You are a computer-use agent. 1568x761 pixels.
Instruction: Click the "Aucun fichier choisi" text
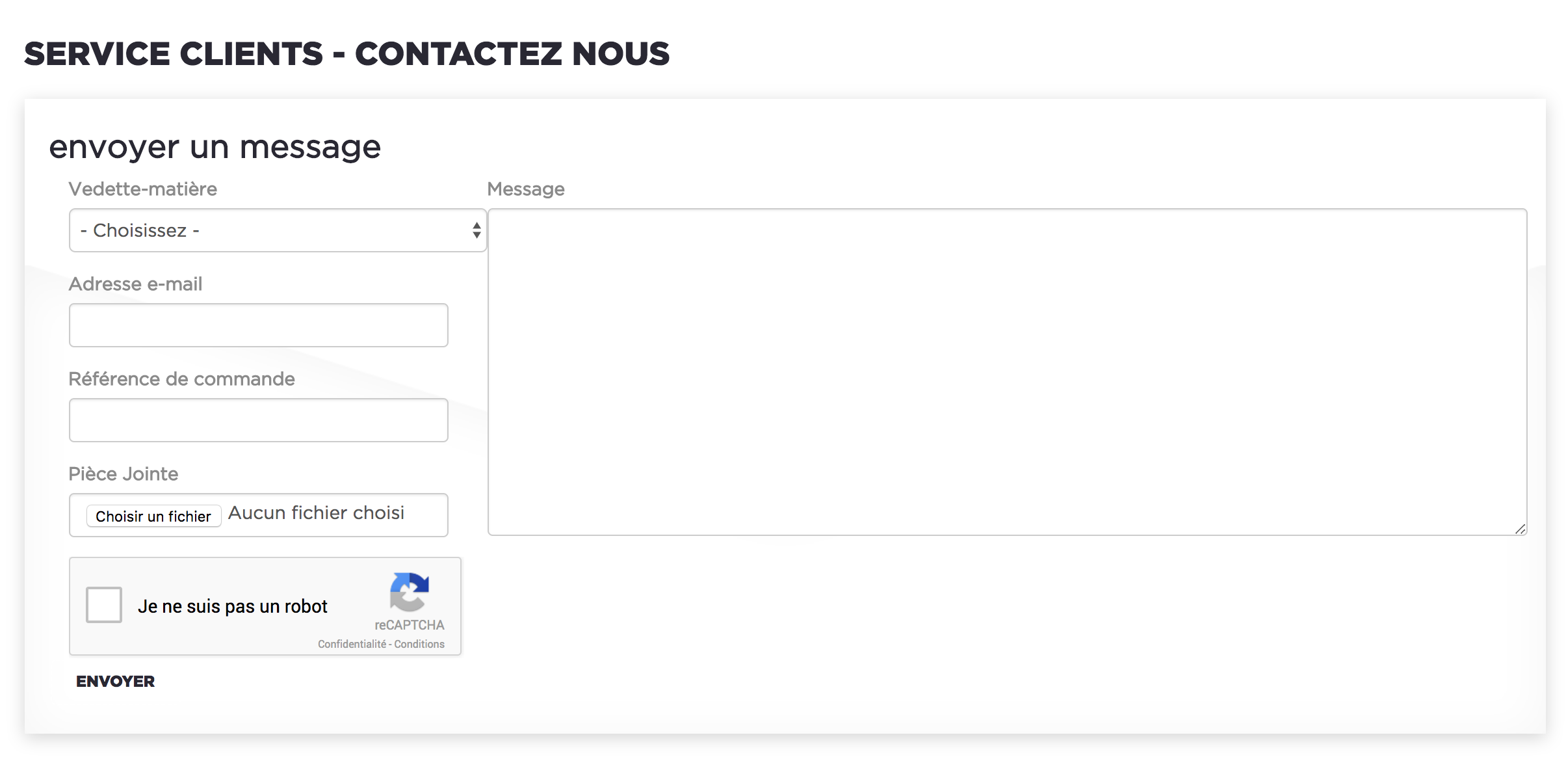tap(316, 513)
